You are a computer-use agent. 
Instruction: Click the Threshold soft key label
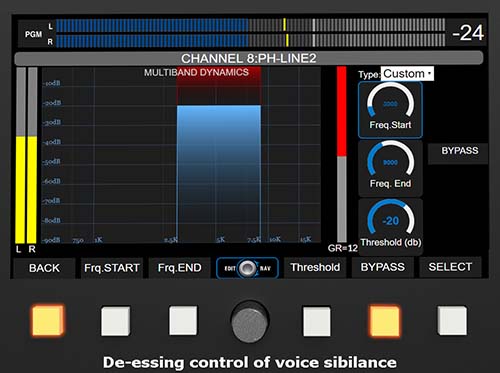315,267
